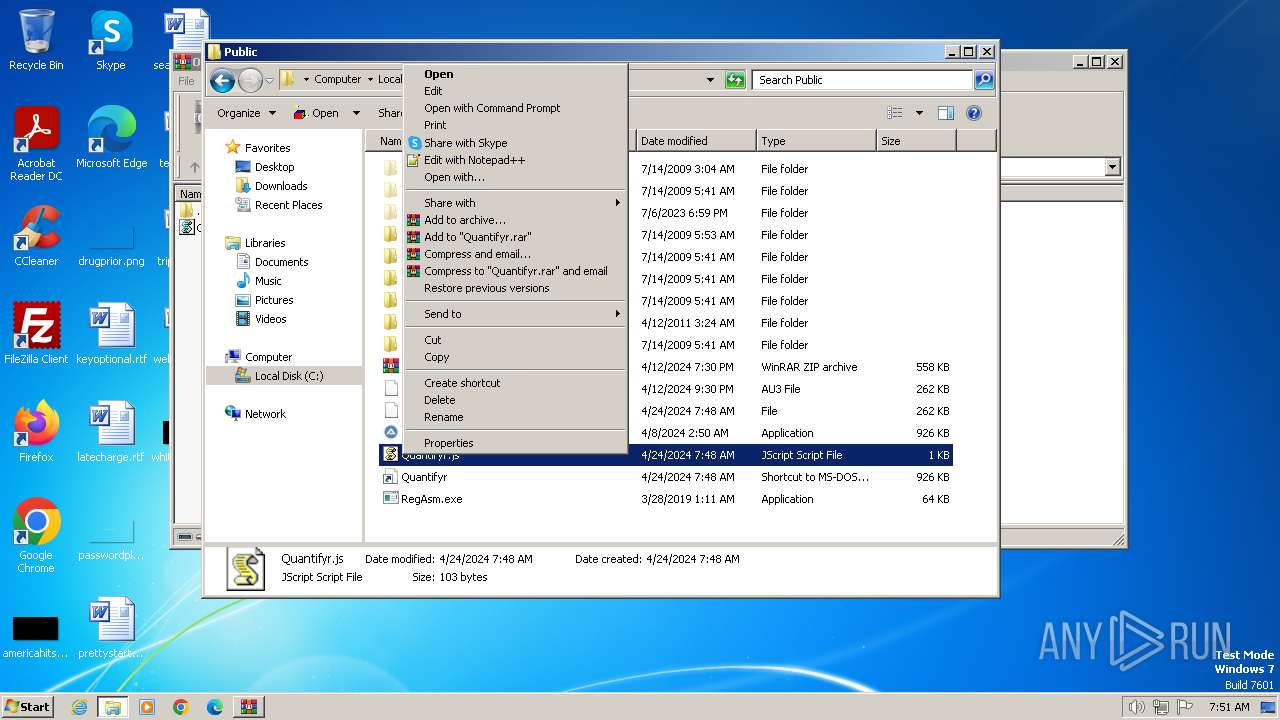
Task: Expand the Share with submenu
Action: [x=515, y=203]
